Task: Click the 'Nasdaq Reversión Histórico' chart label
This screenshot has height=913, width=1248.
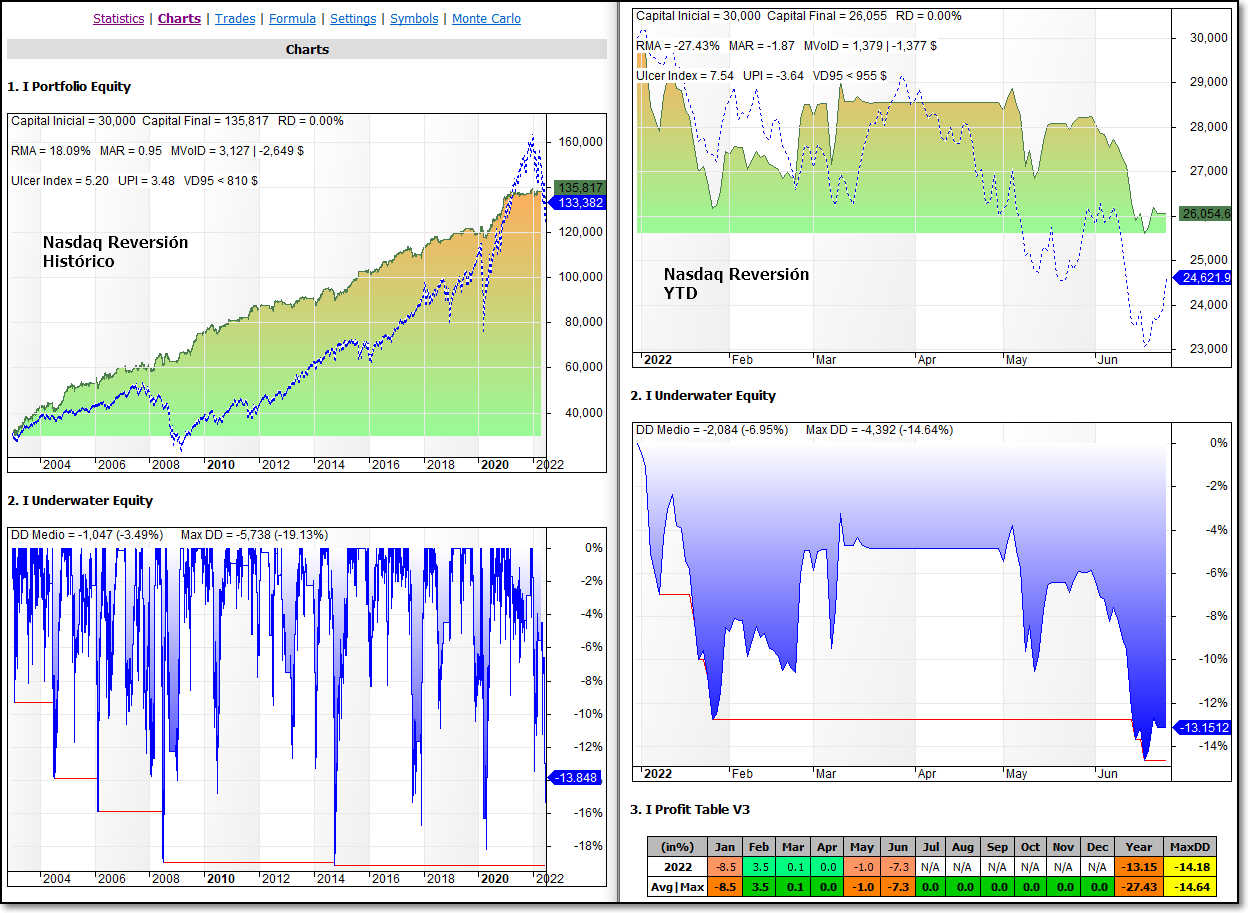Action: pyautogui.click(x=115, y=252)
